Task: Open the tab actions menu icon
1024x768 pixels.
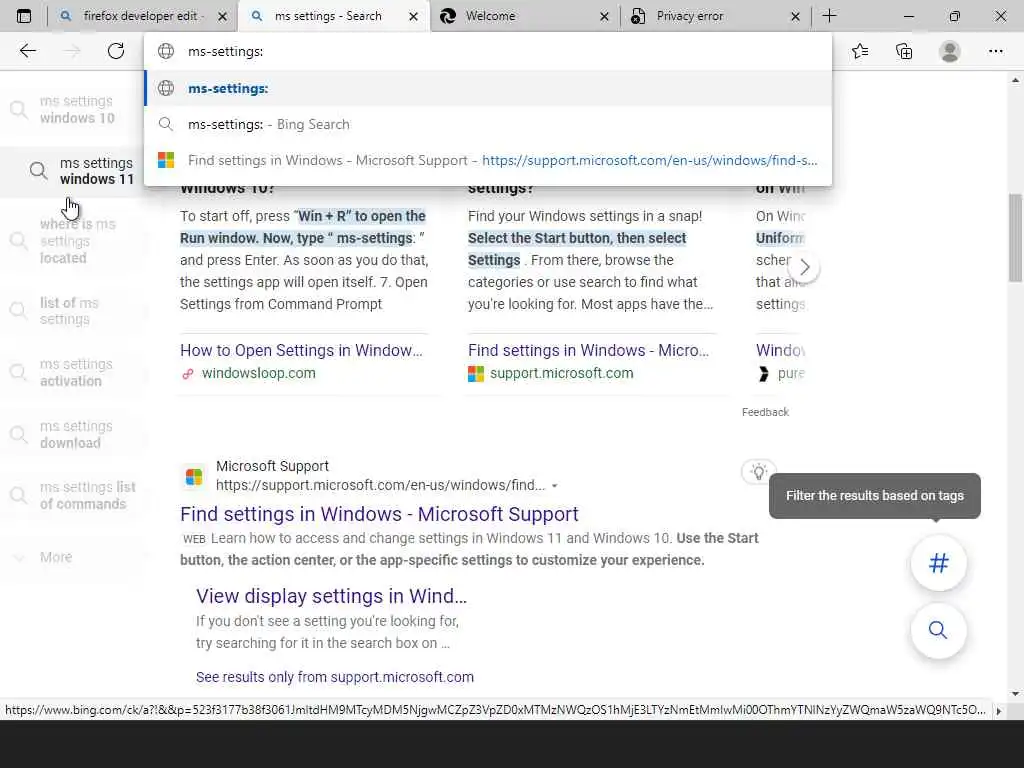Action: click(24, 16)
